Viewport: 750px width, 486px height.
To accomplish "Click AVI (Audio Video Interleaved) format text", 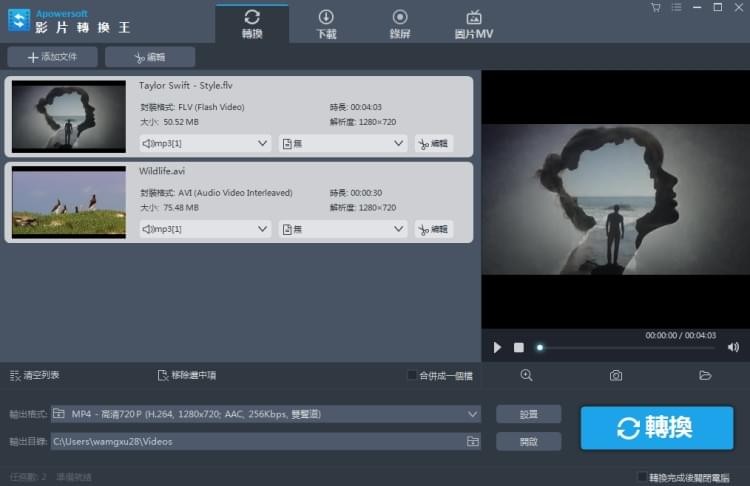I will [235, 193].
